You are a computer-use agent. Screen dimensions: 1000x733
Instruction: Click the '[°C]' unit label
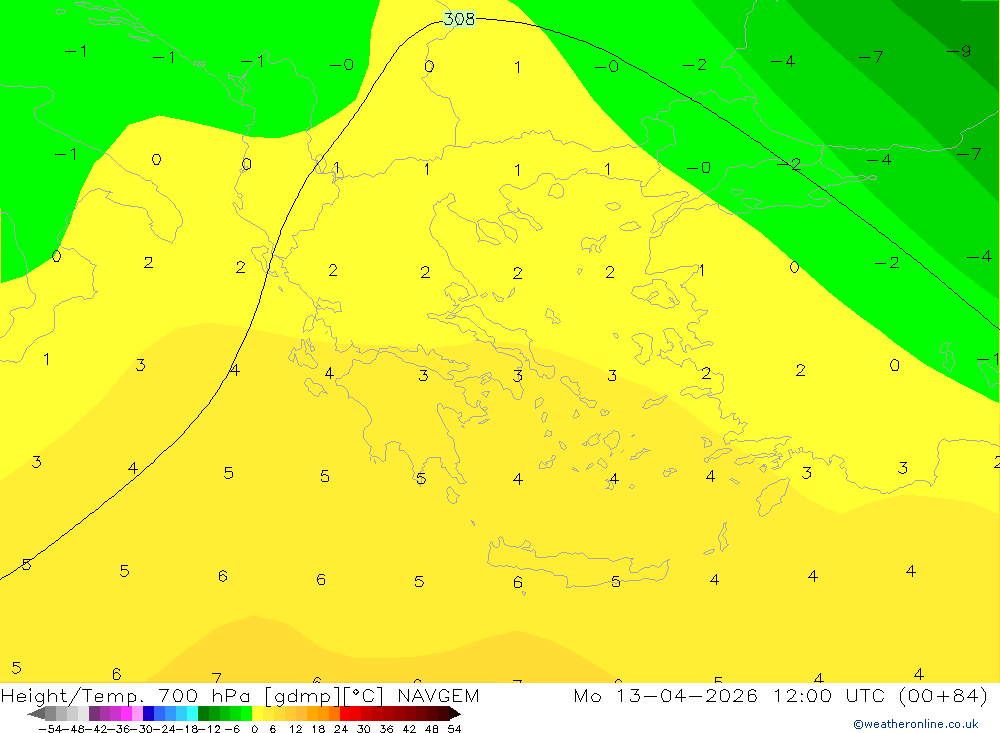pyautogui.click(x=364, y=696)
